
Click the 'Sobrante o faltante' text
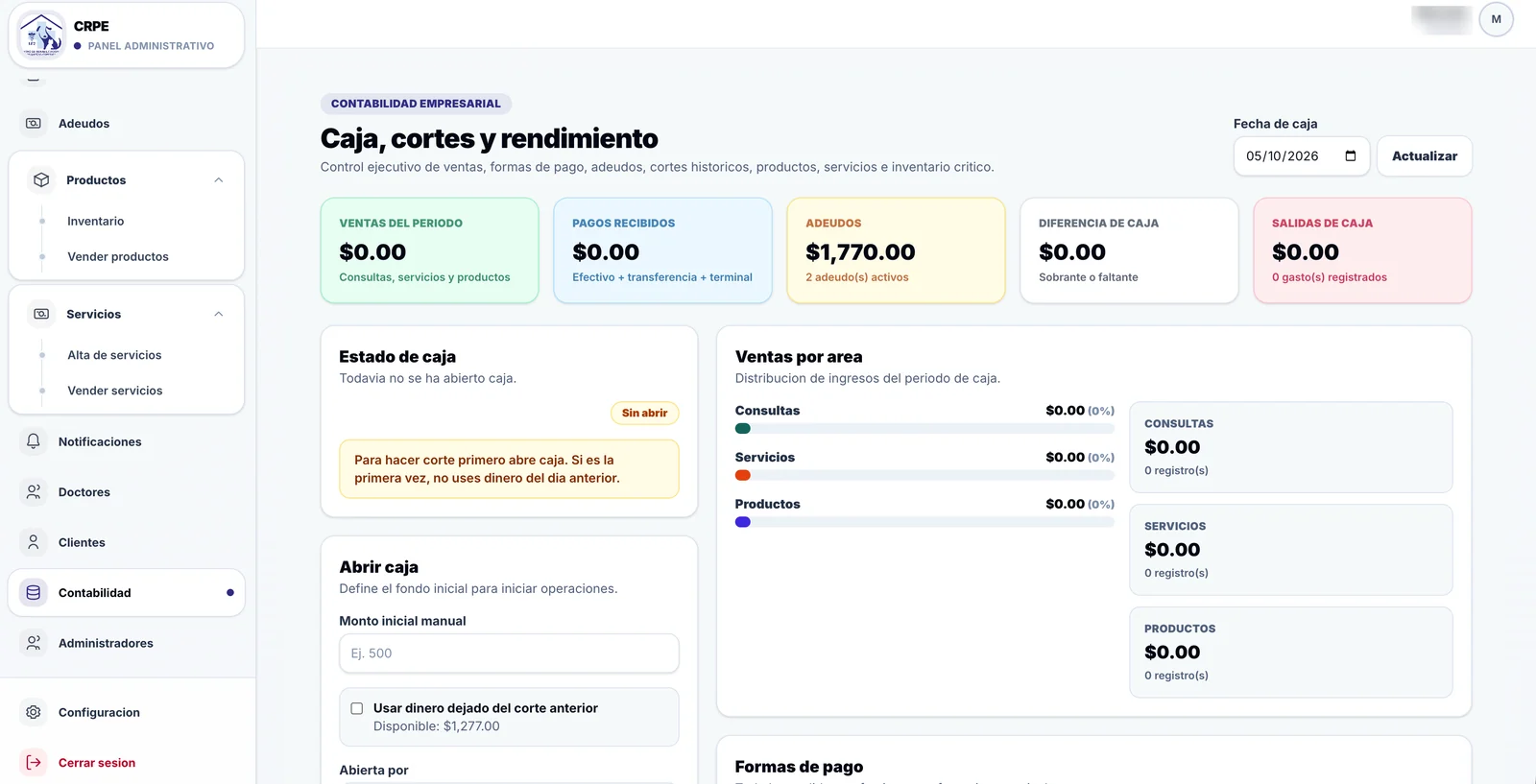[x=1089, y=277]
